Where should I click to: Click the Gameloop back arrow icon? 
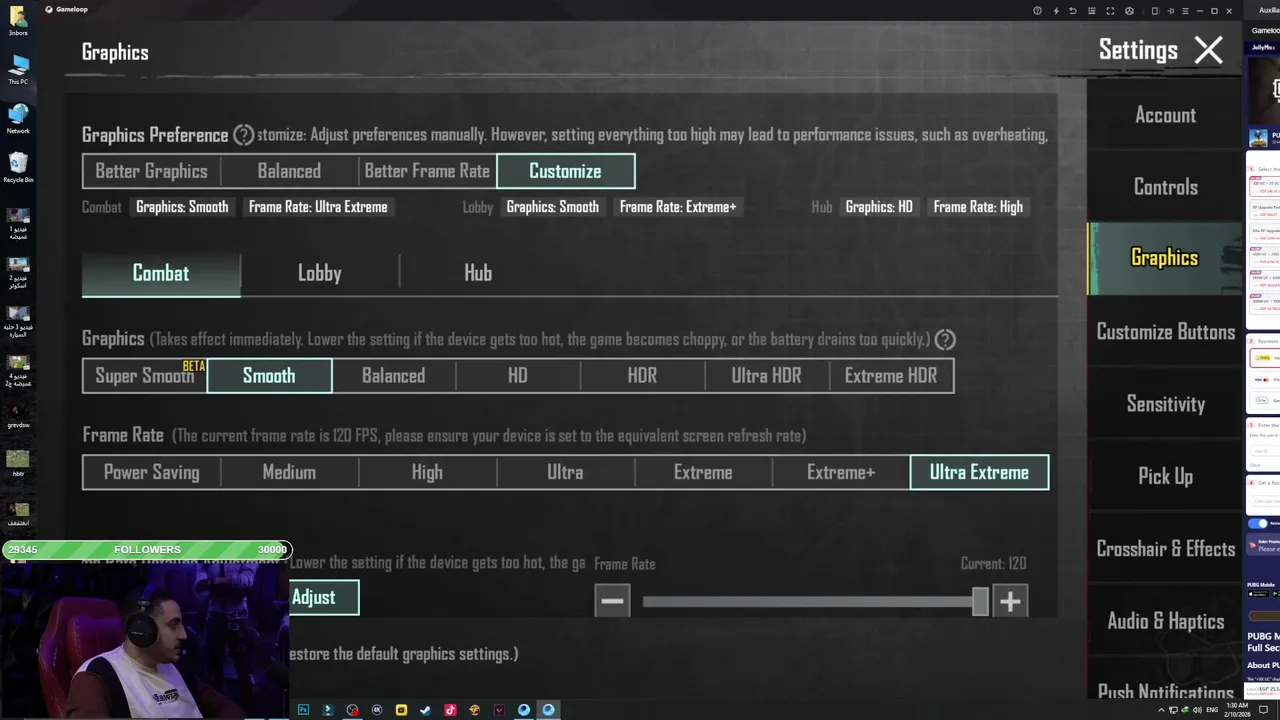[1073, 11]
